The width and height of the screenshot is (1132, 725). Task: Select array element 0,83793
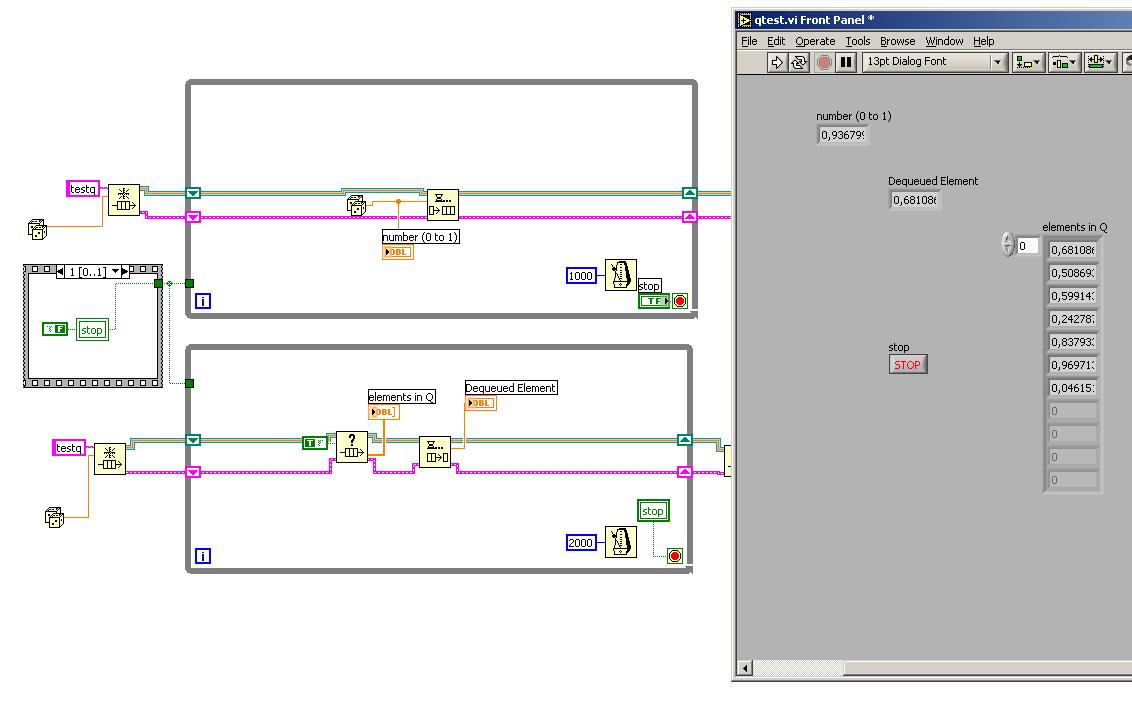[x=1073, y=342]
